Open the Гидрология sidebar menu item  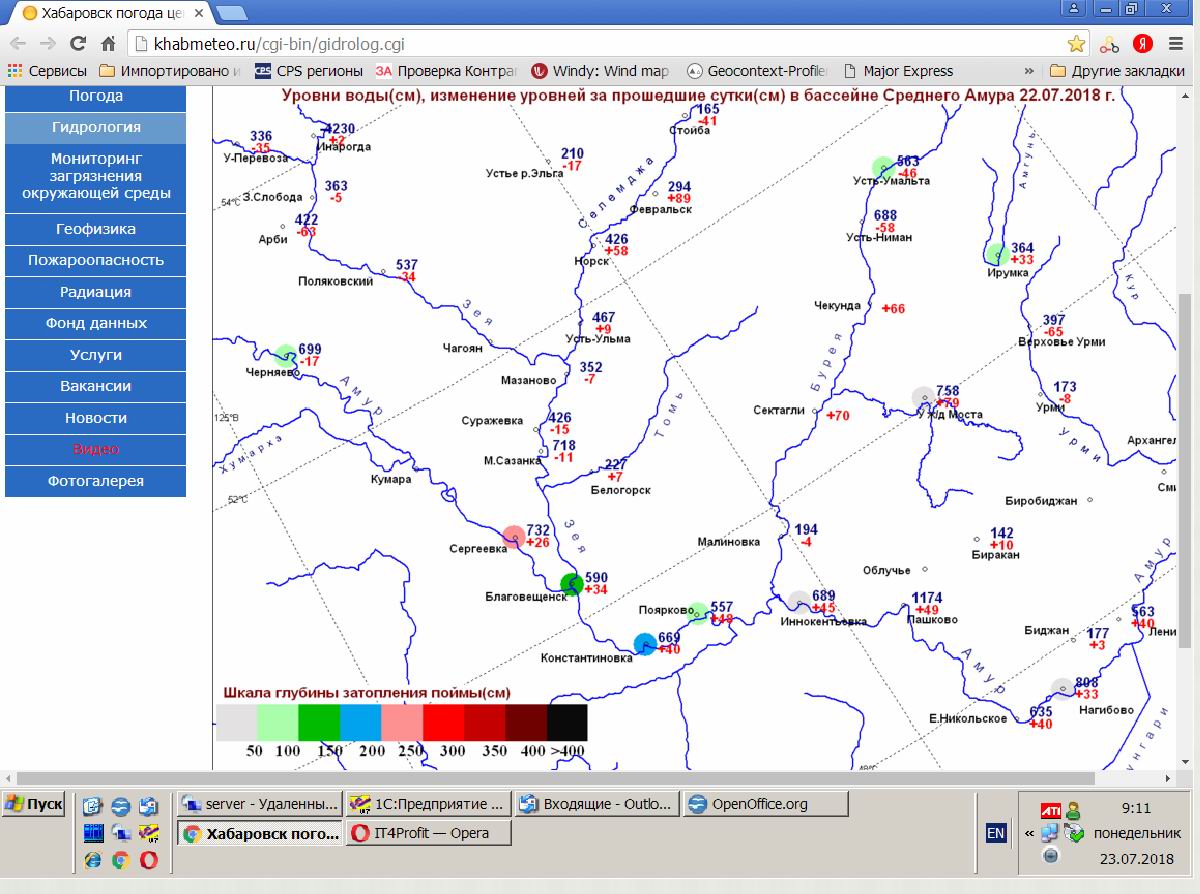tap(96, 128)
